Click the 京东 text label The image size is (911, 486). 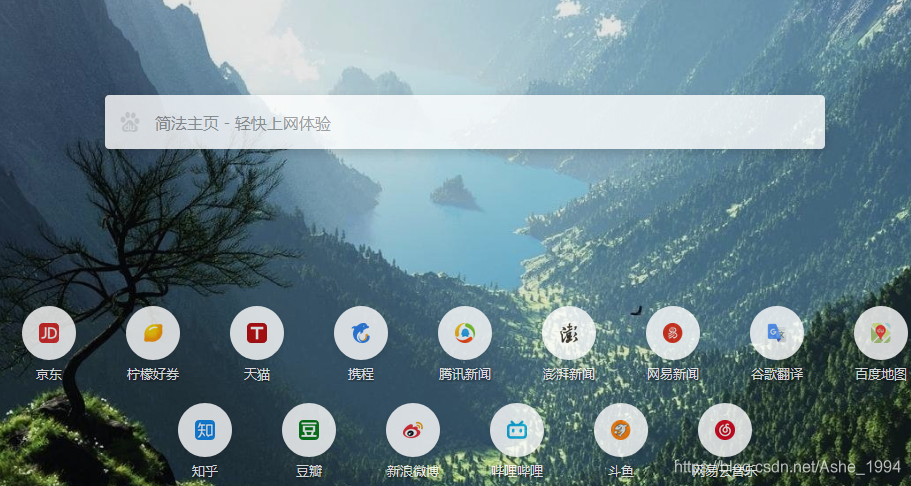(x=49, y=374)
